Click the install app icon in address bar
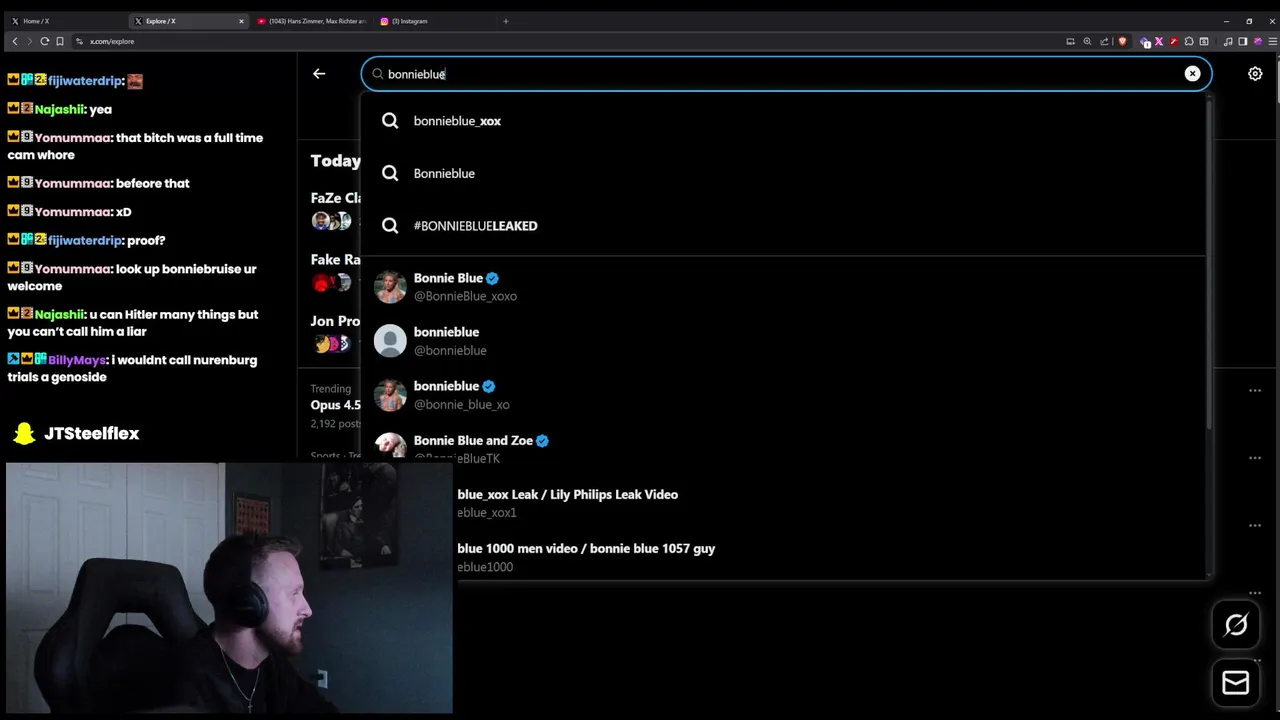 pyautogui.click(x=1070, y=41)
